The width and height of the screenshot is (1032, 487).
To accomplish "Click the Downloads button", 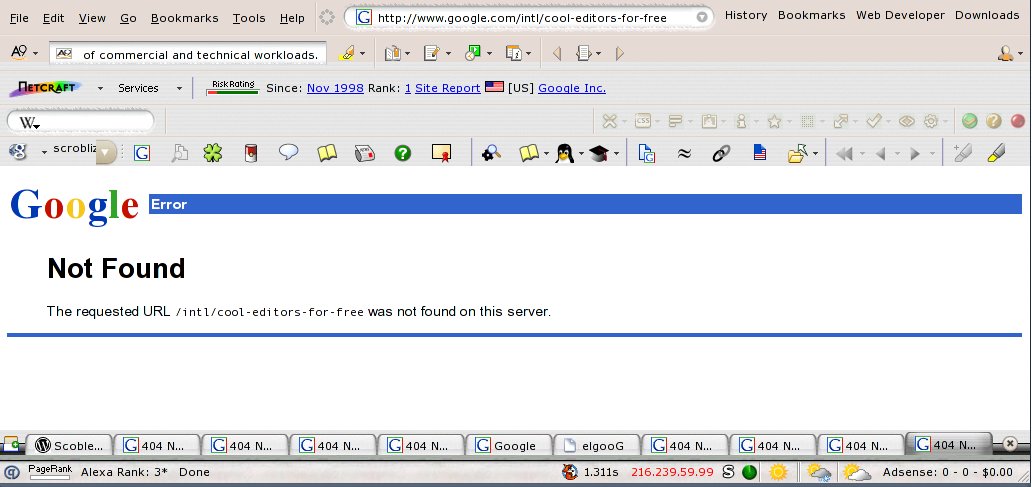I will (987, 15).
